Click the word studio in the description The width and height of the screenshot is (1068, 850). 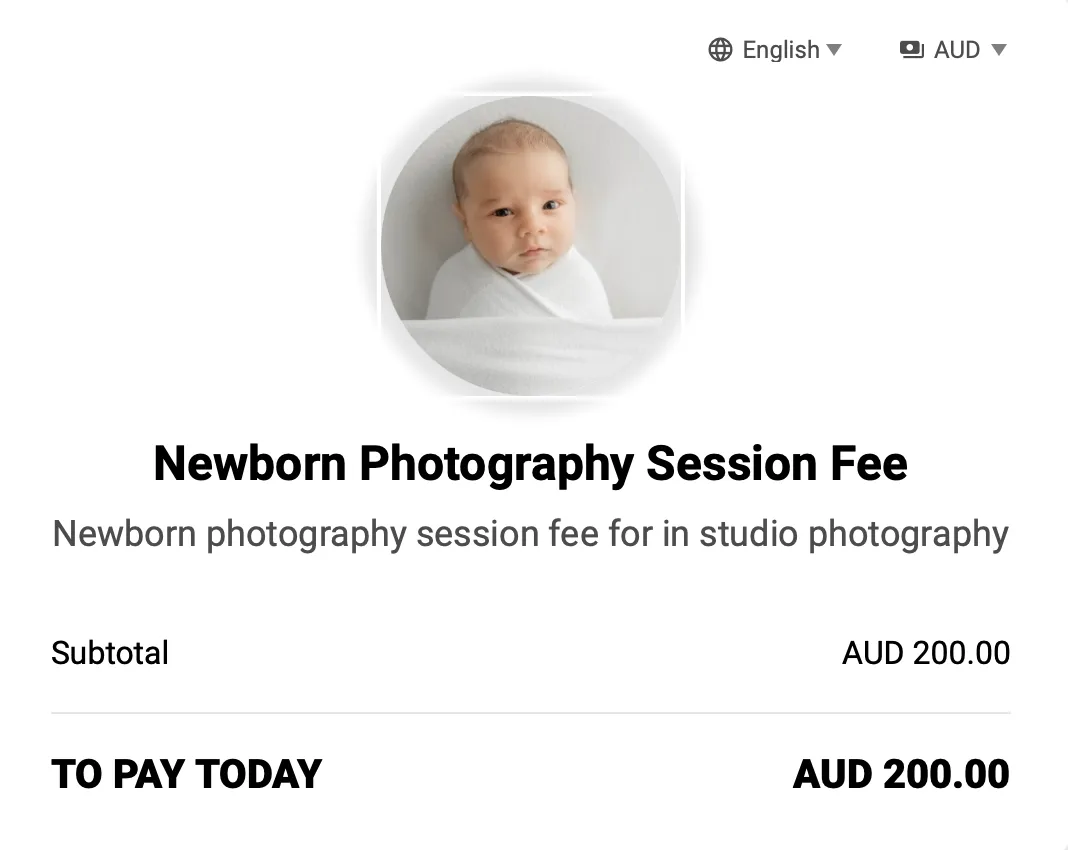748,534
